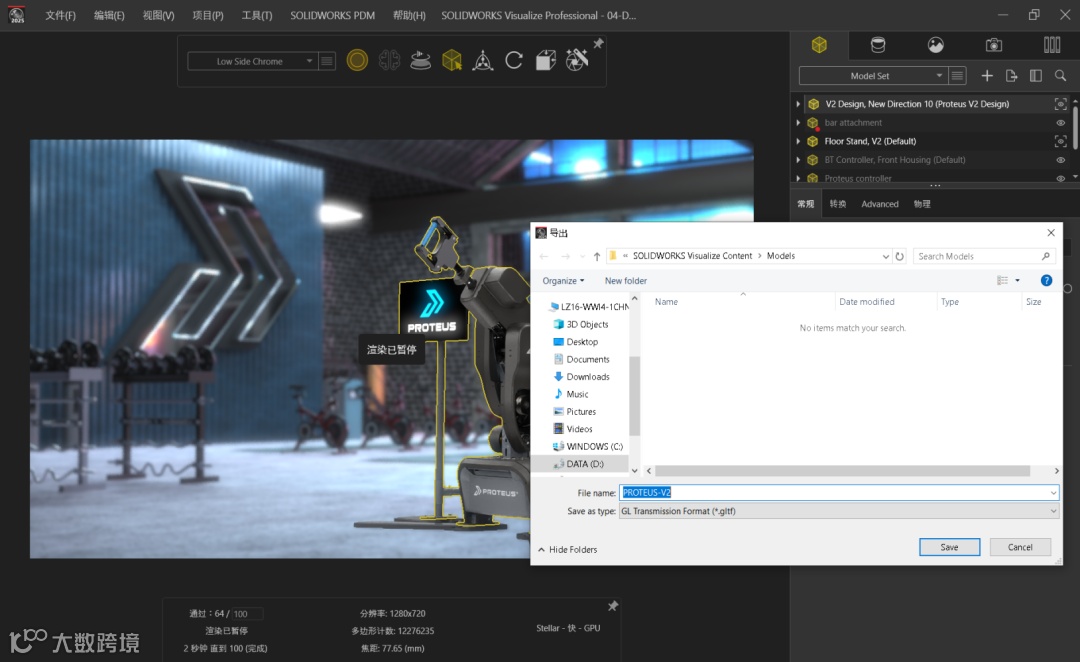Click the refresh render circular arrow icon
1080x662 pixels.
tap(514, 61)
